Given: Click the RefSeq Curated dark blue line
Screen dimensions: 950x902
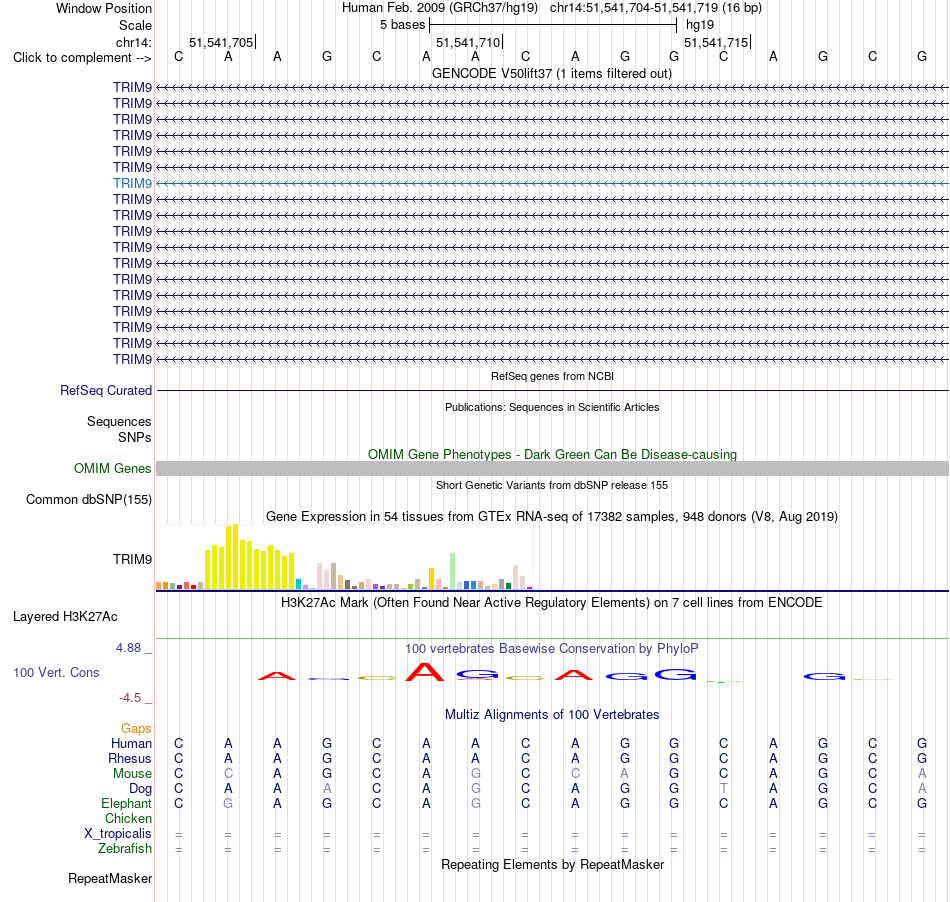Looking at the screenshot, I should [552, 390].
